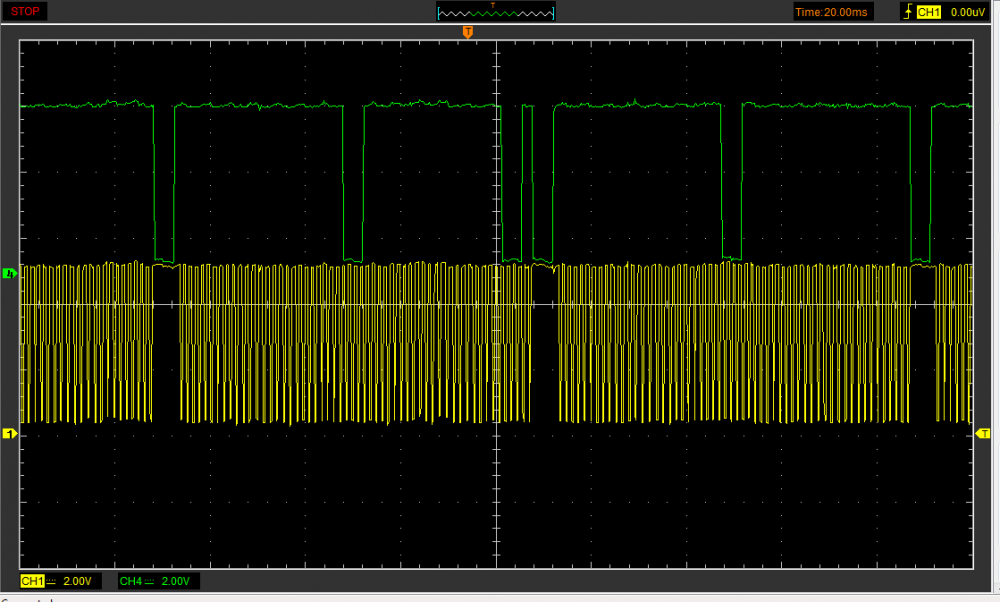Screen dimensions: 1000x602
Task: Click the orange horizontal trigger position marker
Action: click(467, 33)
